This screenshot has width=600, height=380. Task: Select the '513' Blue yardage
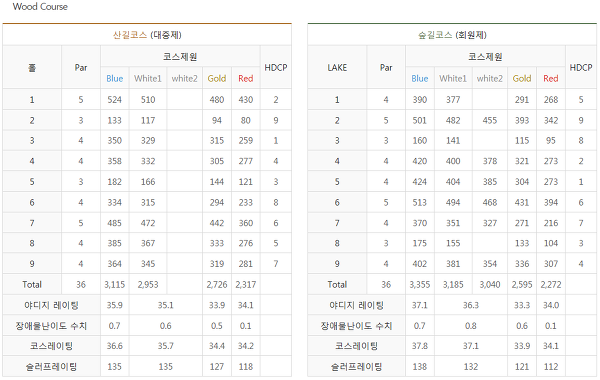419,202
